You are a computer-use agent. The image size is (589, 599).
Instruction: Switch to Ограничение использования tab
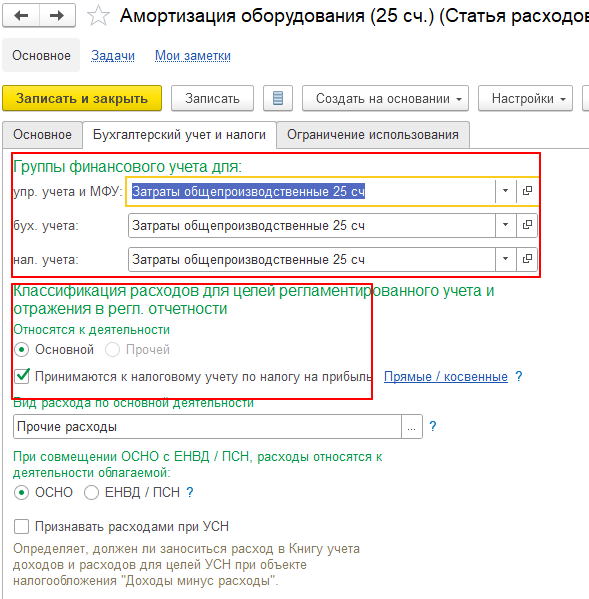click(x=373, y=135)
